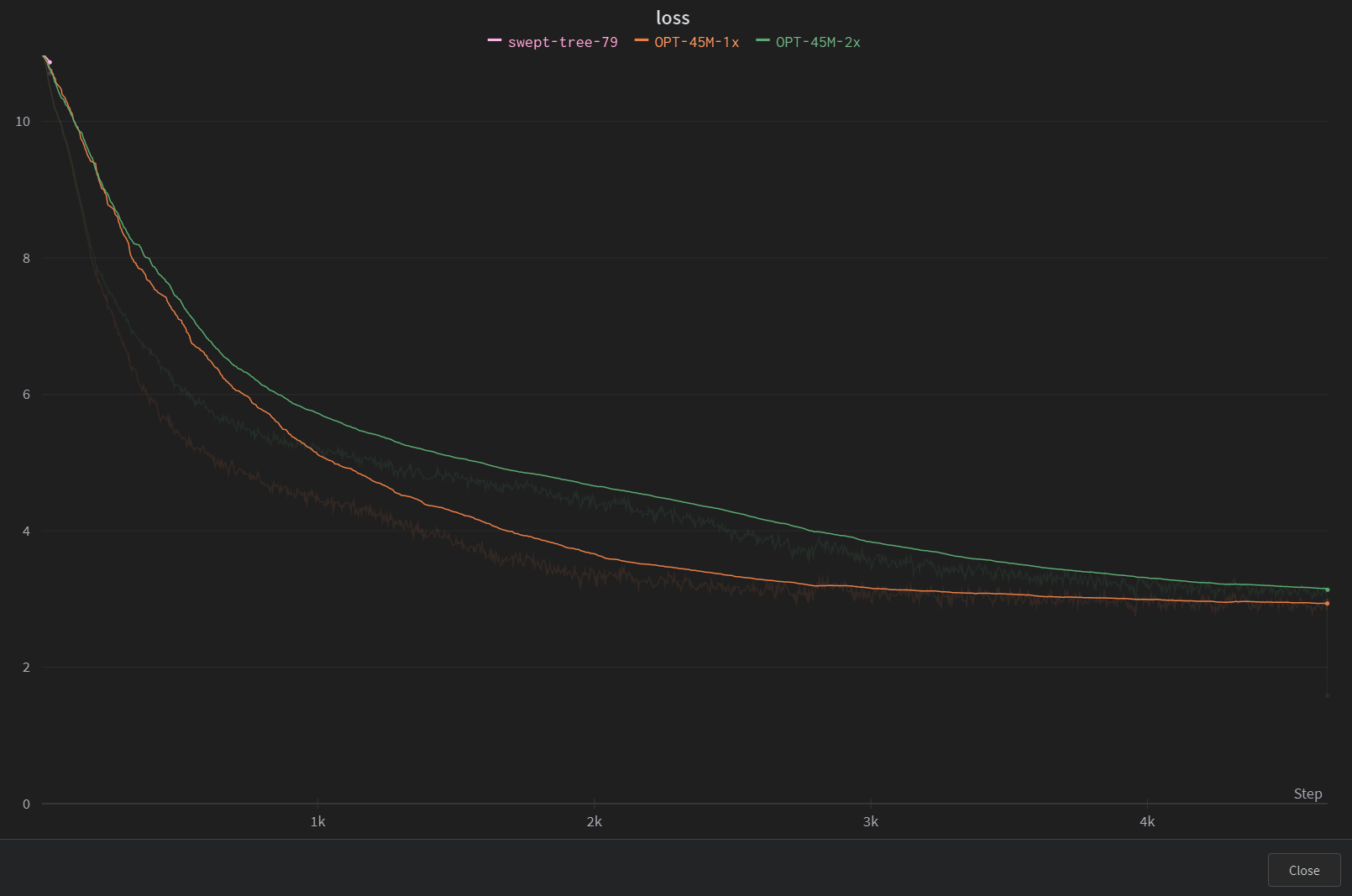Click the 4k tick label on x-axis

point(1147,822)
